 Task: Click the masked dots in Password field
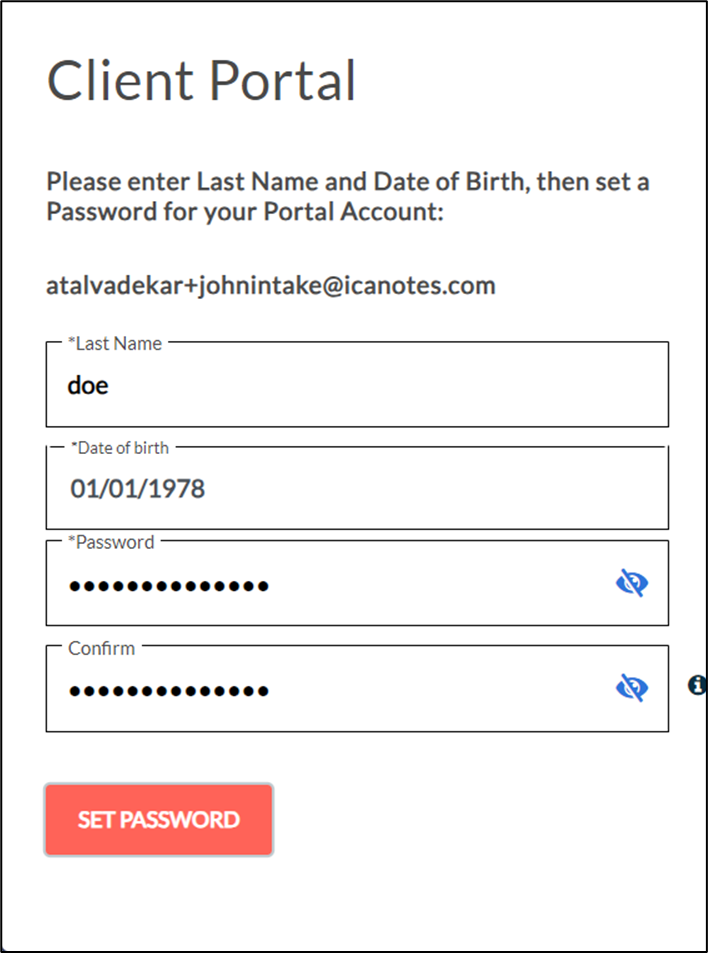[168, 586]
